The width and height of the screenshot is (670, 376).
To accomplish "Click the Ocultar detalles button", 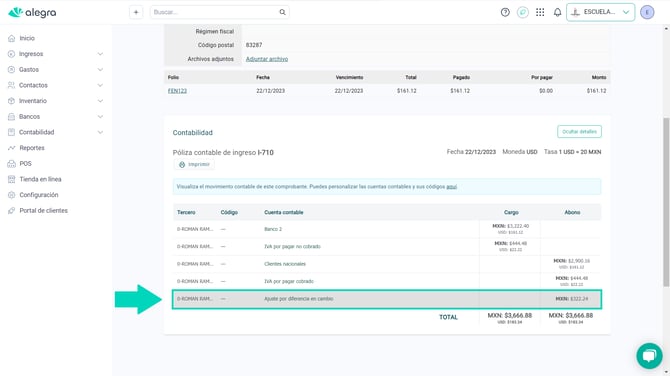I will [579, 132].
